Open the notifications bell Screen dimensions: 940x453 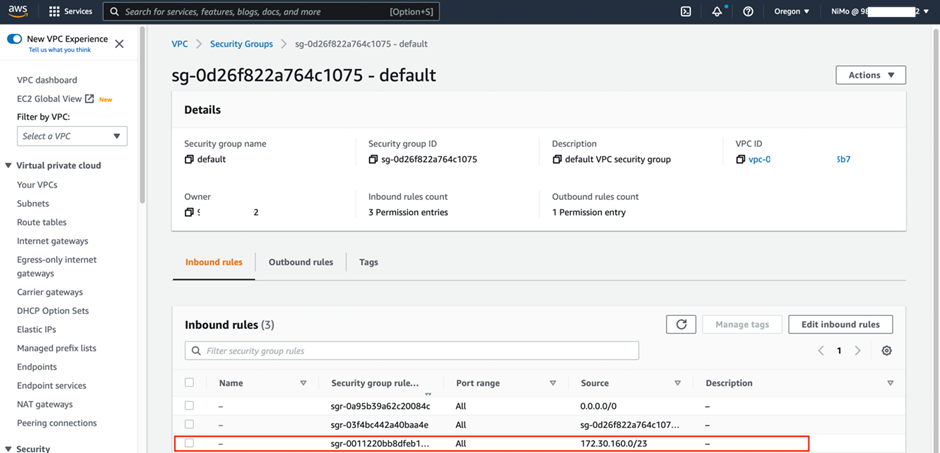point(717,12)
